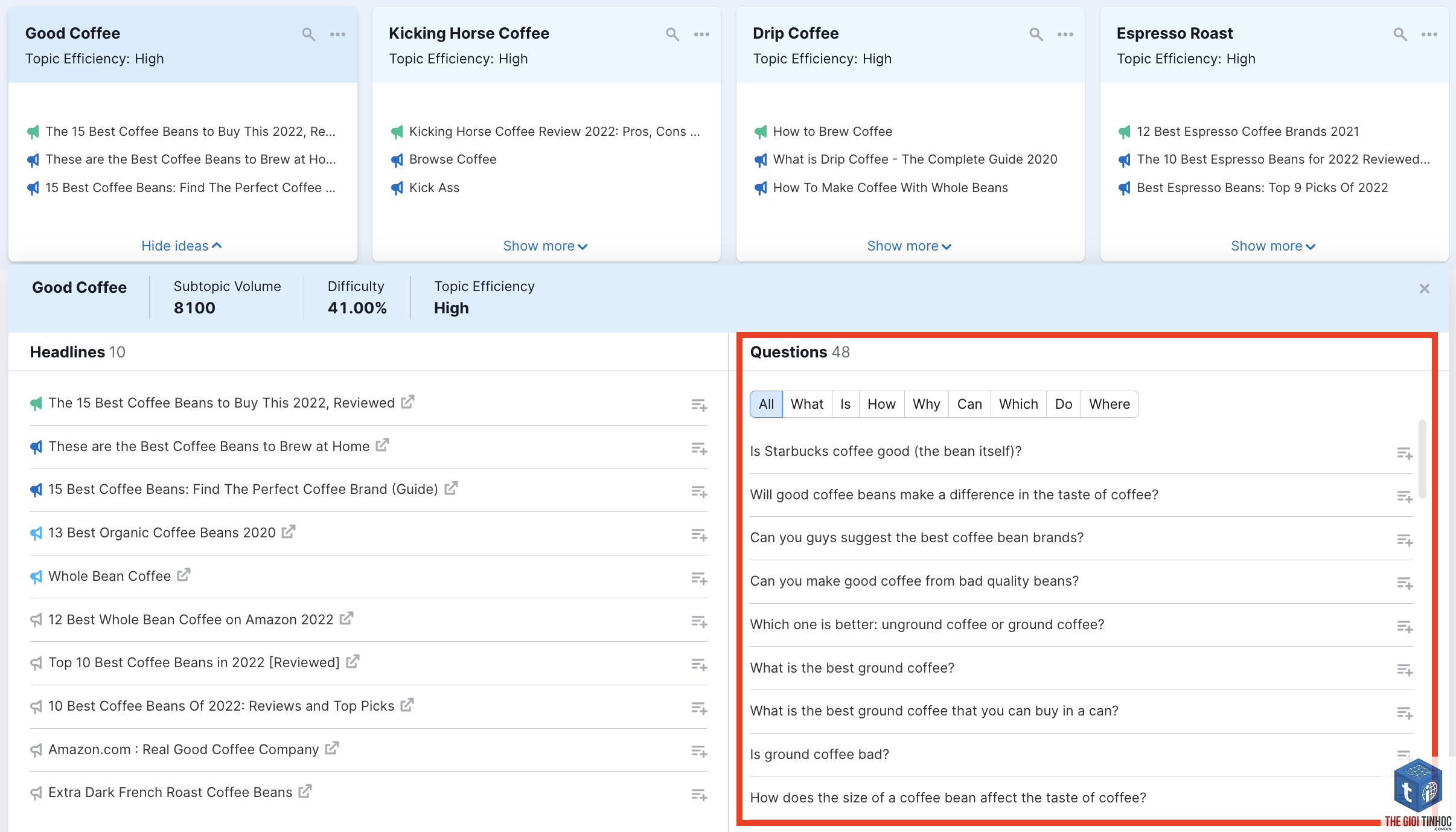1456x832 pixels.
Task: Open the three-dot menu on Drip Coffee card
Action: coord(1065,34)
